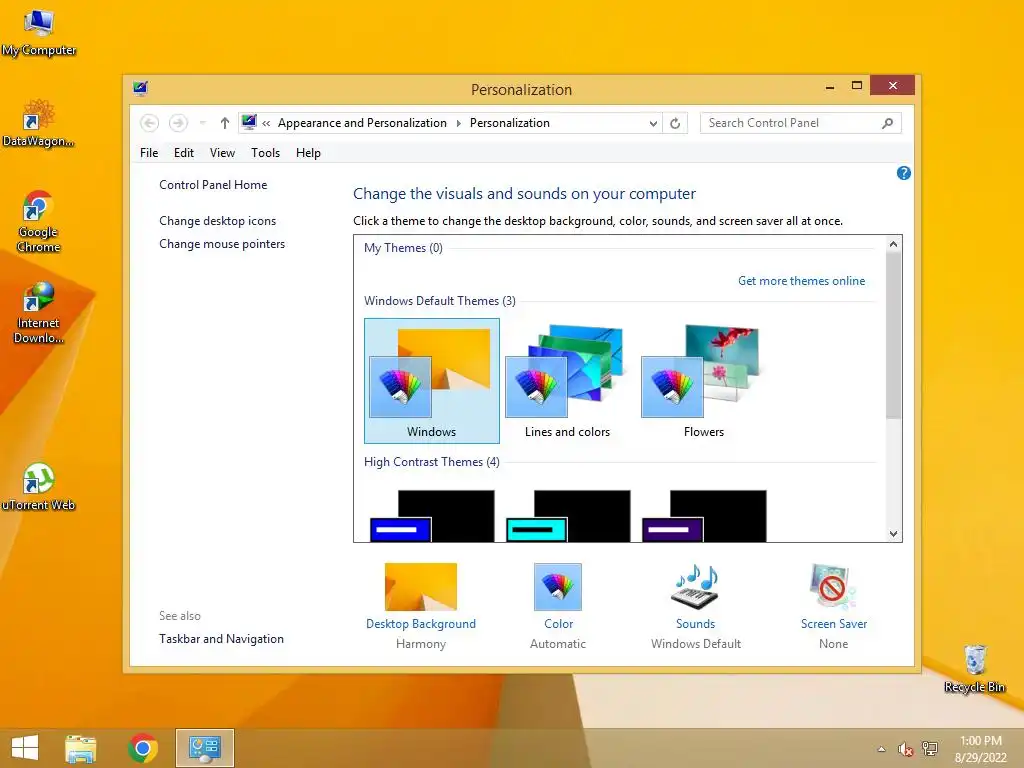Click the Windows Start button
1024x768 pixels.
pyautogui.click(x=25, y=748)
